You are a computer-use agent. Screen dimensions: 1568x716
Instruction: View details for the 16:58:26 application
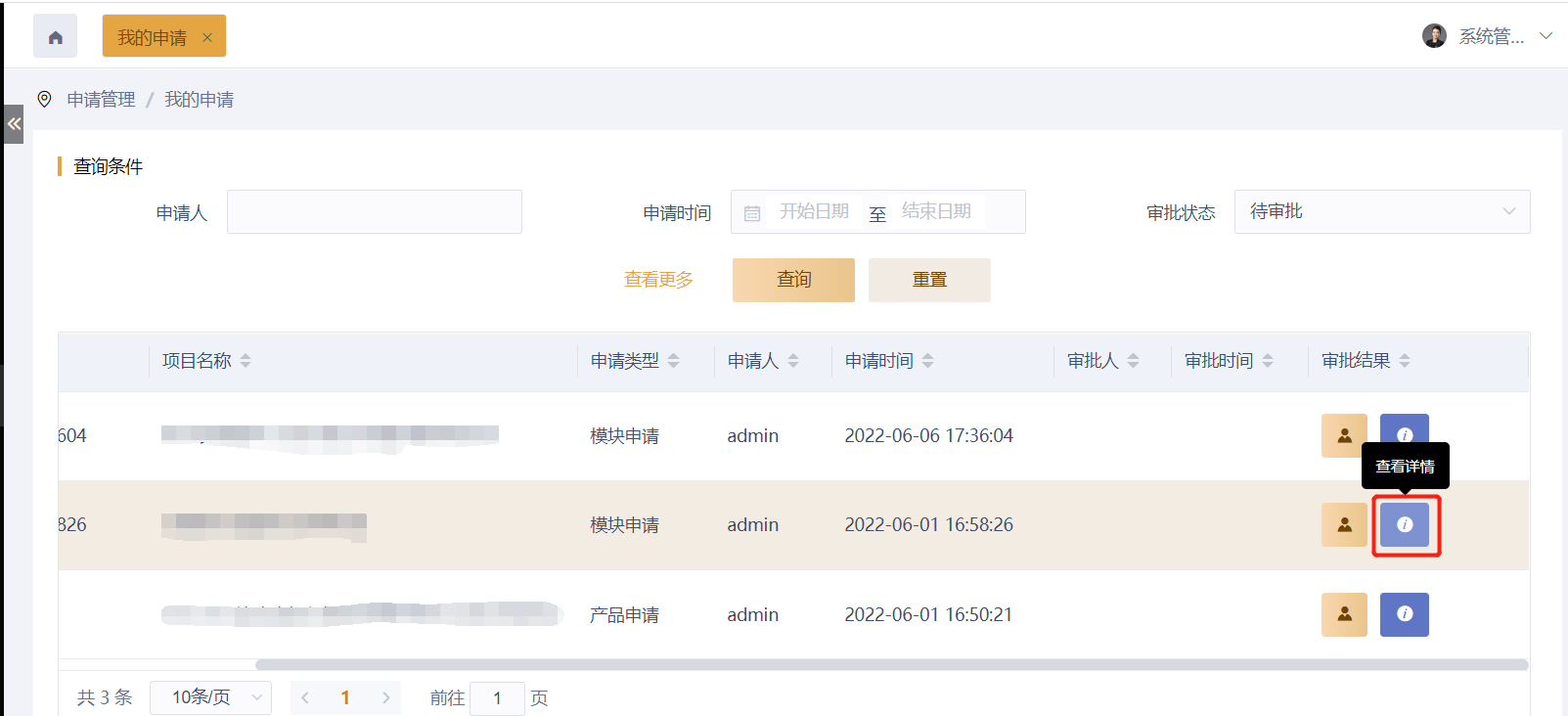1405,525
